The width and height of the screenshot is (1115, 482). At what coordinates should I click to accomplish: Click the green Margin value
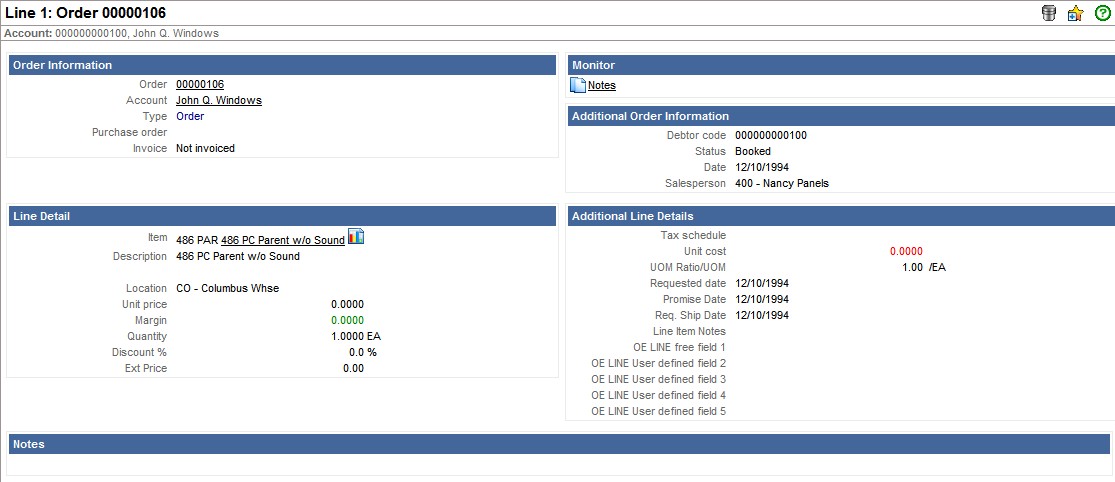(347, 320)
